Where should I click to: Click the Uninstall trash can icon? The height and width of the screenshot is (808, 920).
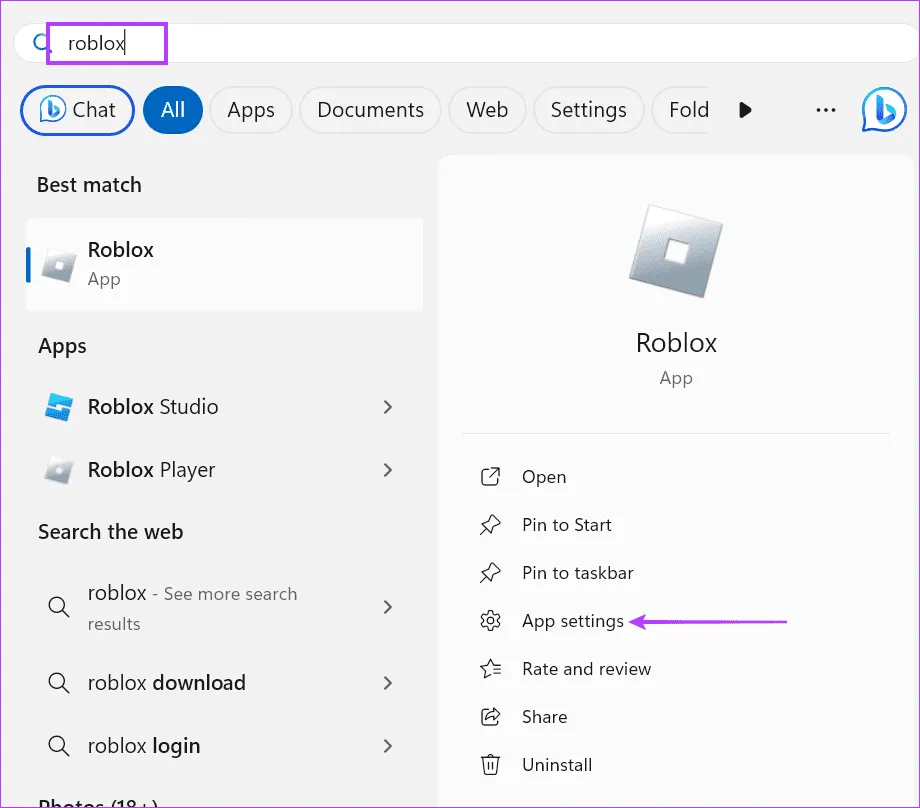(490, 765)
